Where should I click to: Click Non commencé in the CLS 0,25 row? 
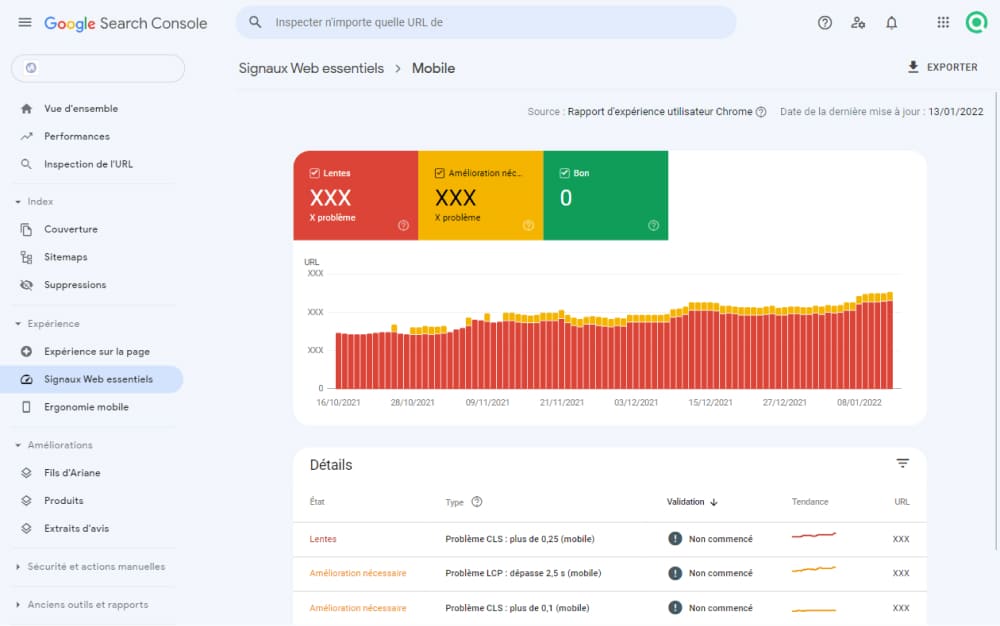pos(721,539)
